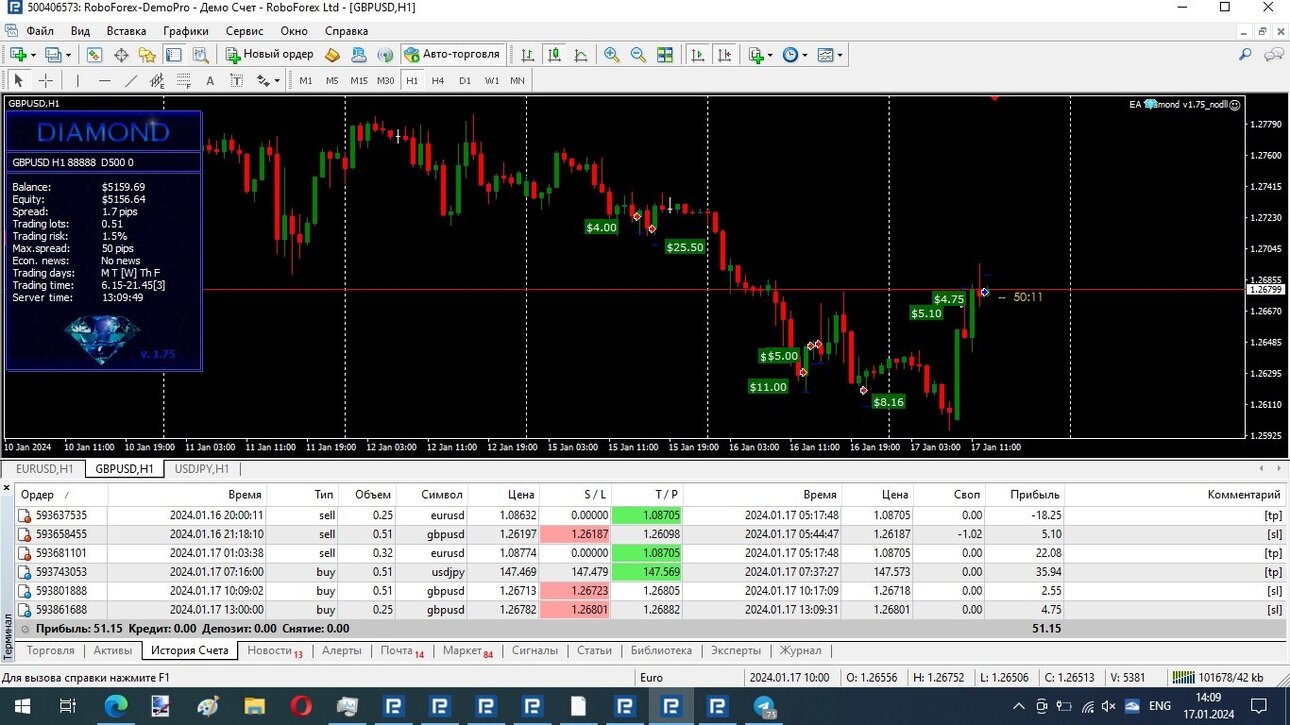Screen dimensions: 1290x725
Task: Open Telegram from the taskbar
Action: click(x=766, y=706)
